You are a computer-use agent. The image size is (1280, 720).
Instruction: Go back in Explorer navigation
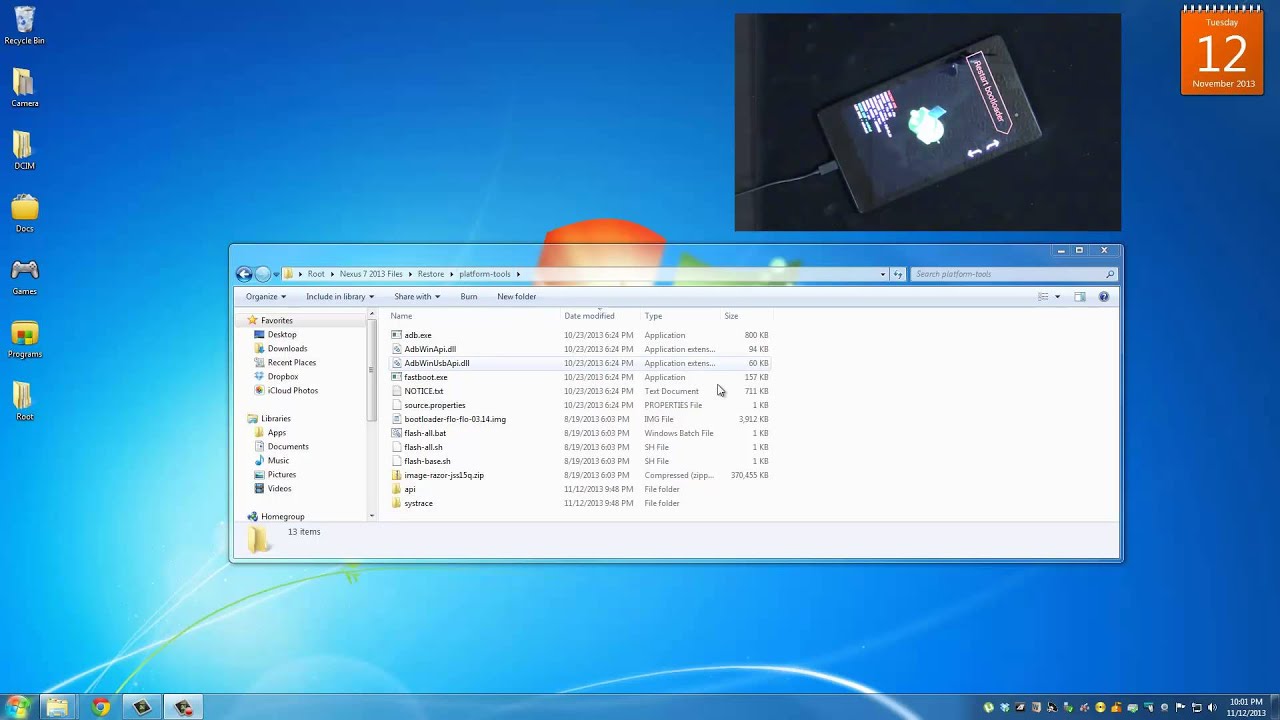point(244,274)
